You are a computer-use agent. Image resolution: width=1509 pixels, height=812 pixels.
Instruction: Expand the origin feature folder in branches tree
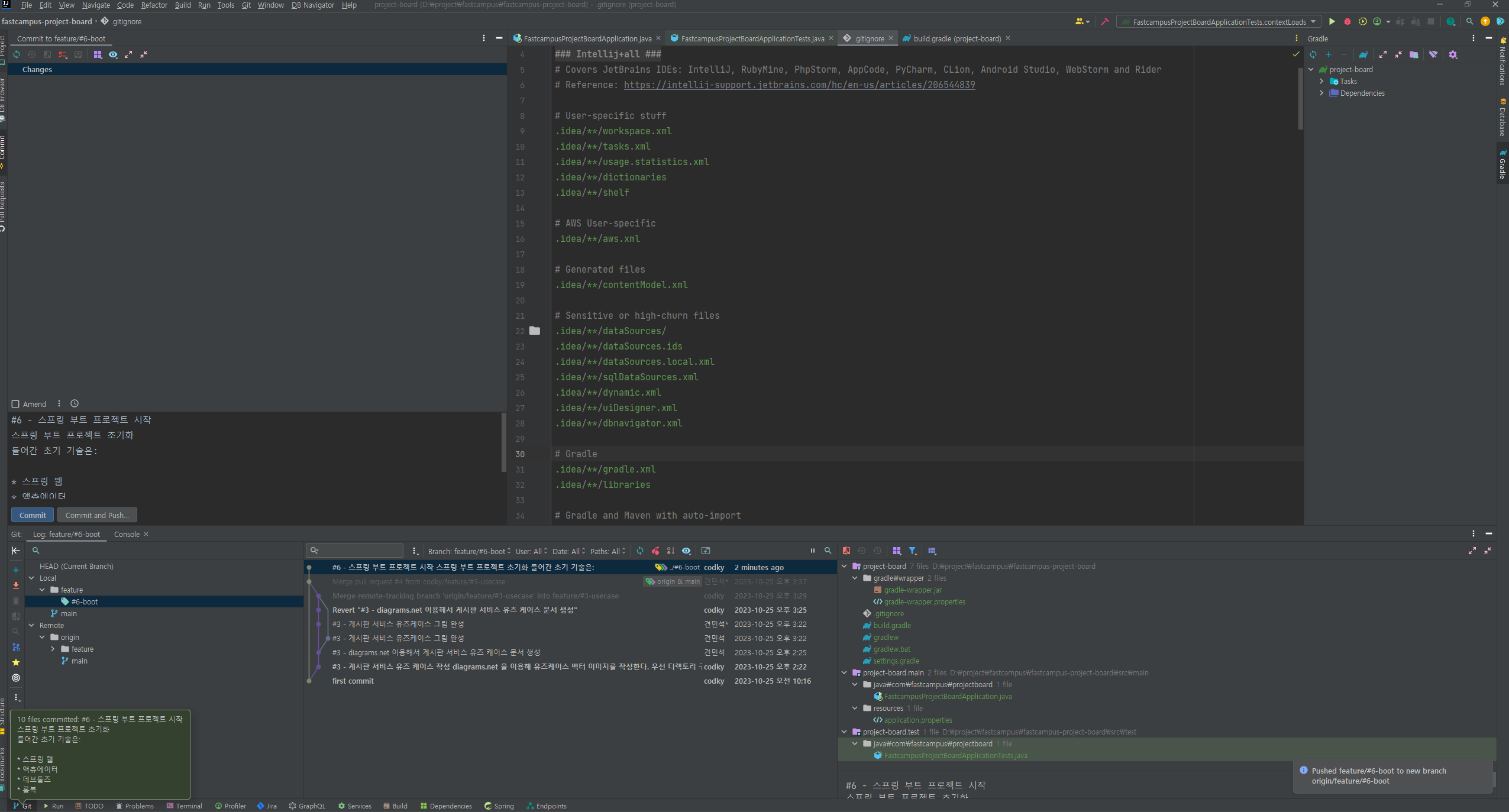tap(53, 649)
